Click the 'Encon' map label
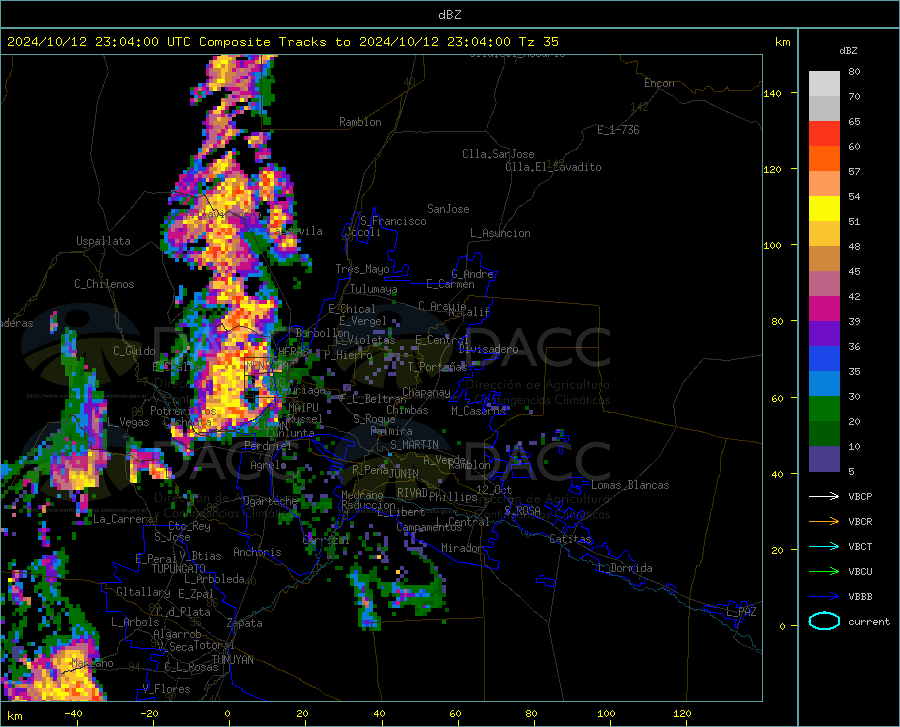 659,83
